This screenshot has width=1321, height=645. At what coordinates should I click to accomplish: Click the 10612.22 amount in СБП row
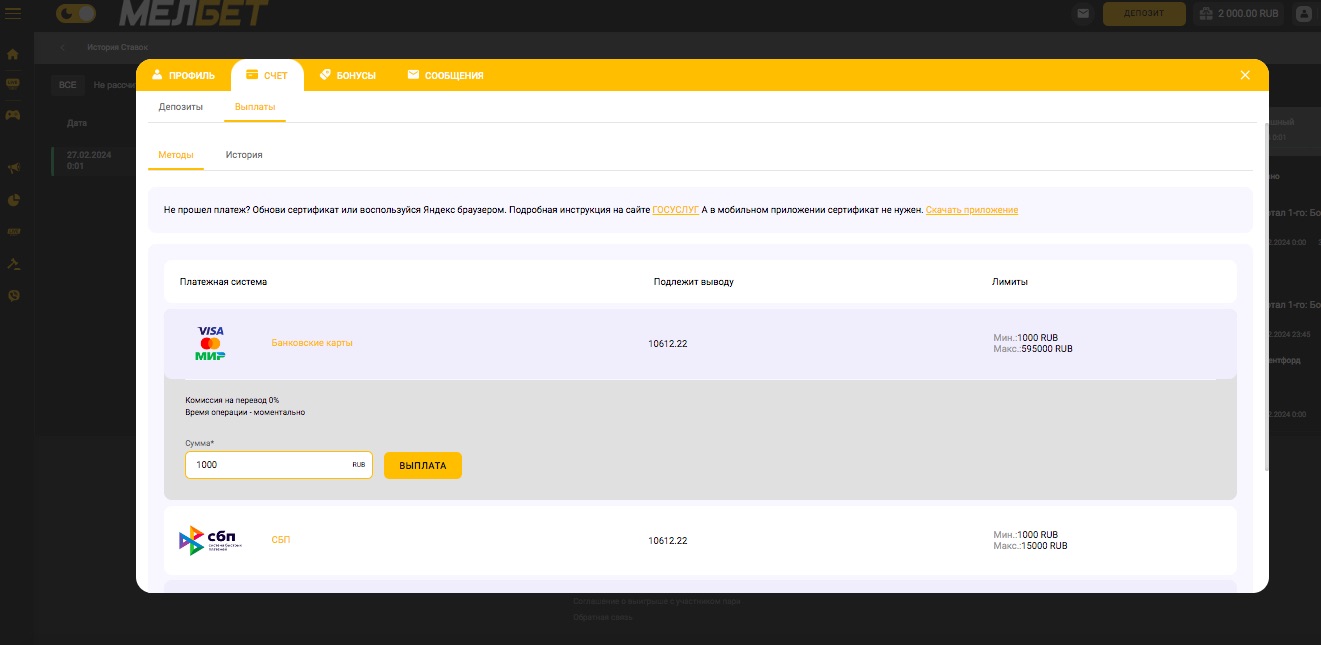click(x=668, y=541)
